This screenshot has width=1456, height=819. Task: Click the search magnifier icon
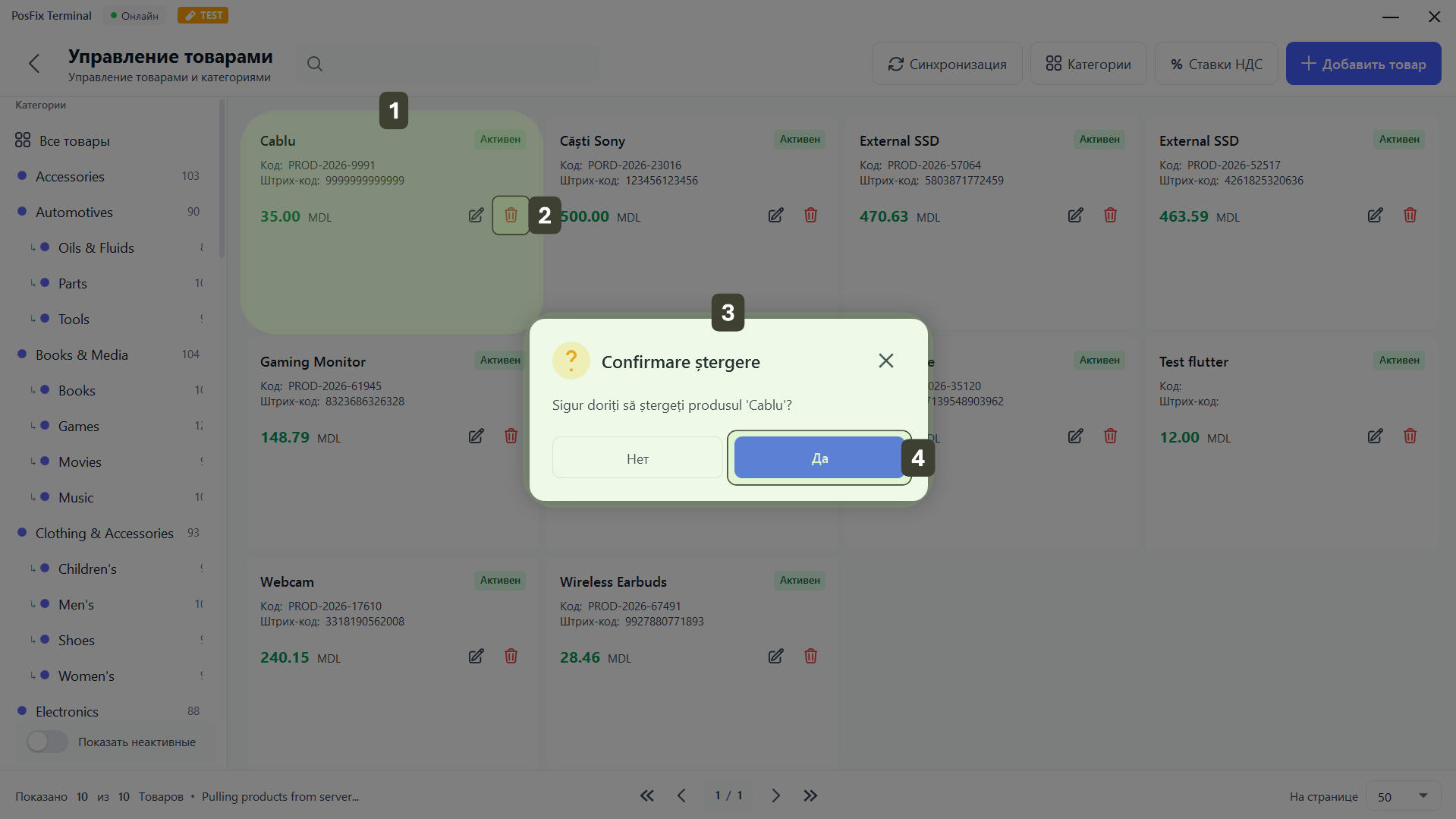pyautogui.click(x=315, y=64)
